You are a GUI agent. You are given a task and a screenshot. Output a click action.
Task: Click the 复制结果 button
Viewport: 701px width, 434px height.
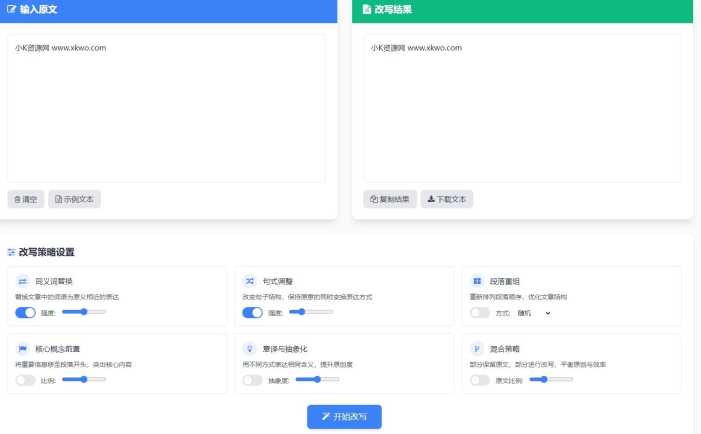(x=390, y=199)
